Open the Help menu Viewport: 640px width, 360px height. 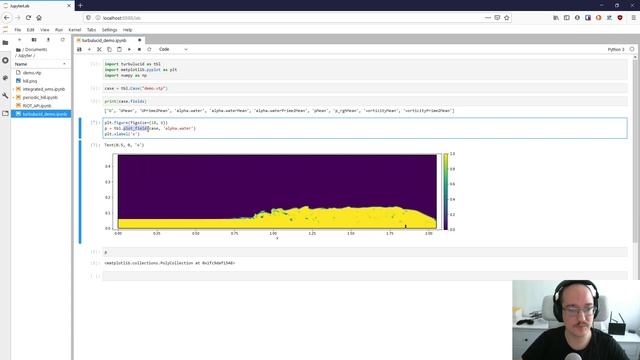coord(127,30)
